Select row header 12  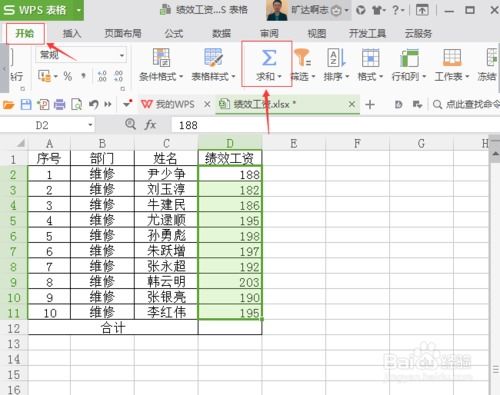(x=14, y=328)
